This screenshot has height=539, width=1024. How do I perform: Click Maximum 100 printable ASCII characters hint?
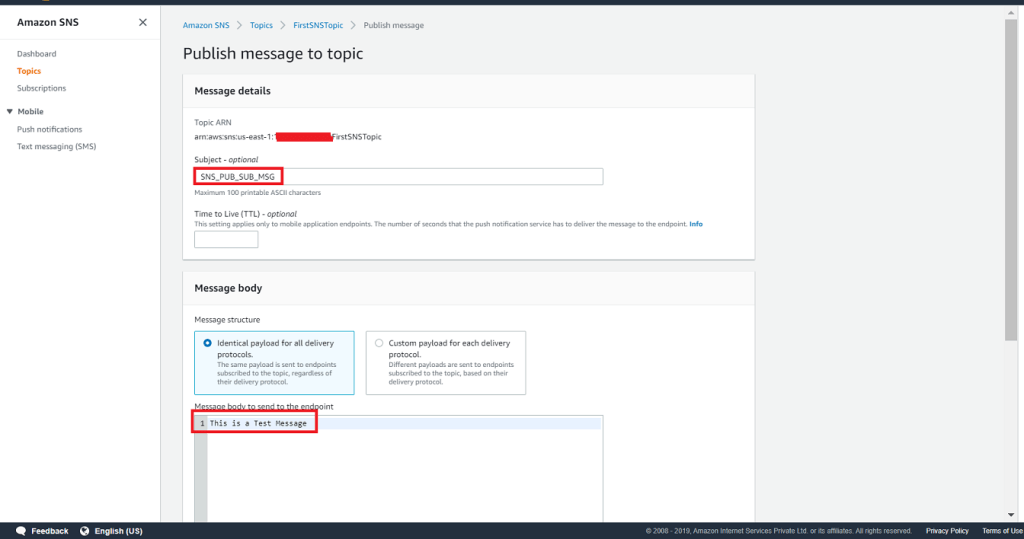coord(257,193)
